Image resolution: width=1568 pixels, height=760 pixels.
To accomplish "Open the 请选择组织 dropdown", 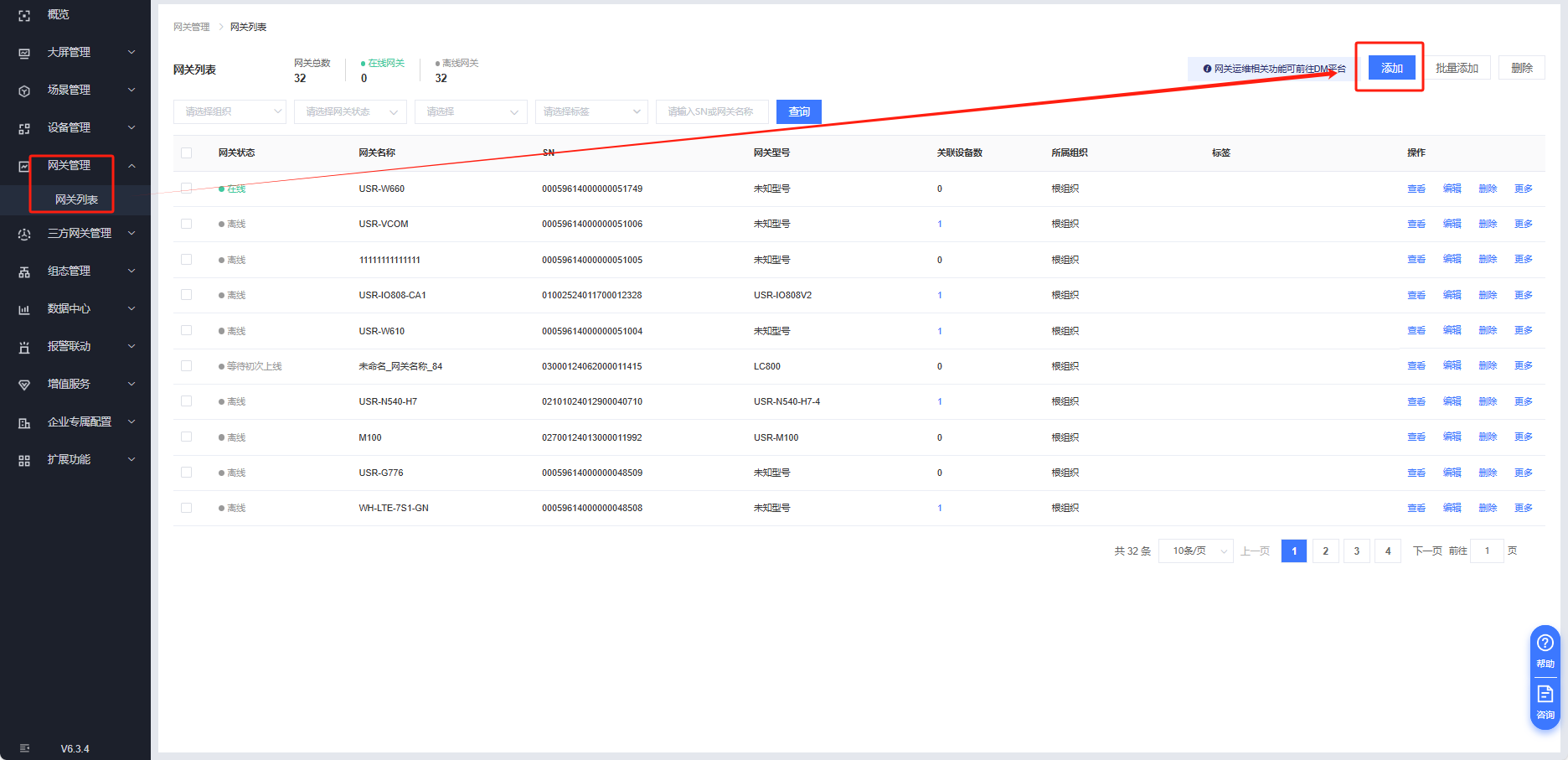I will pos(230,111).
